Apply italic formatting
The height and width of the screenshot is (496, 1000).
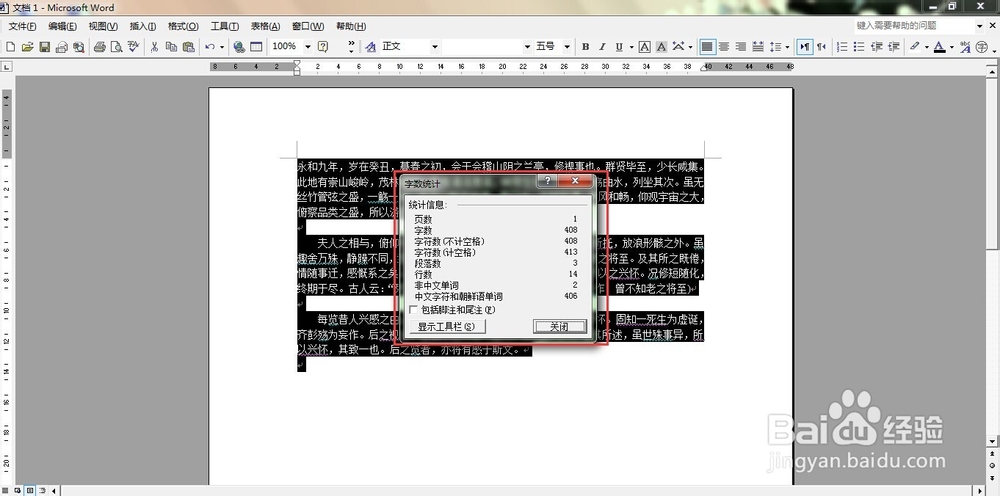(603, 47)
